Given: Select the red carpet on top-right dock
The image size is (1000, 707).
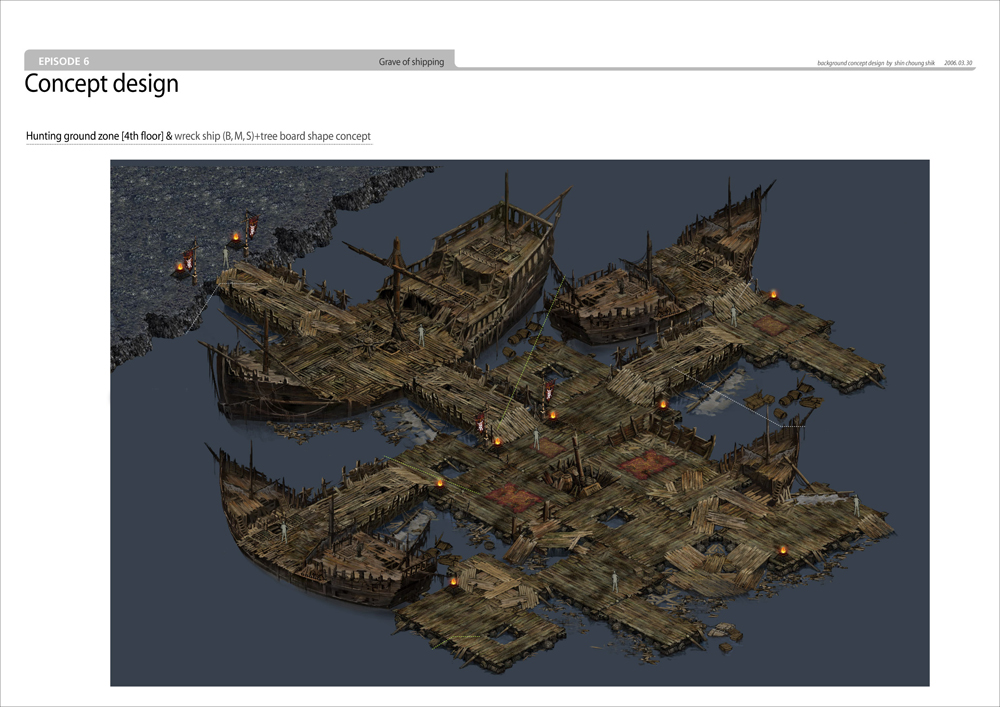Looking at the screenshot, I should tap(772, 325).
